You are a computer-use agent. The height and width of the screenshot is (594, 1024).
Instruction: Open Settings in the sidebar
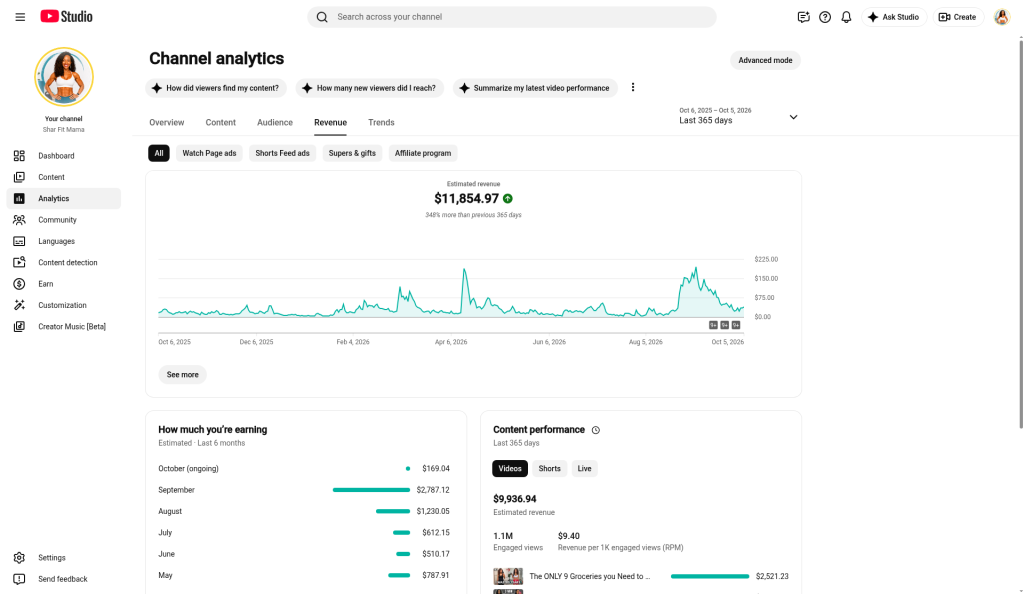click(63, 557)
